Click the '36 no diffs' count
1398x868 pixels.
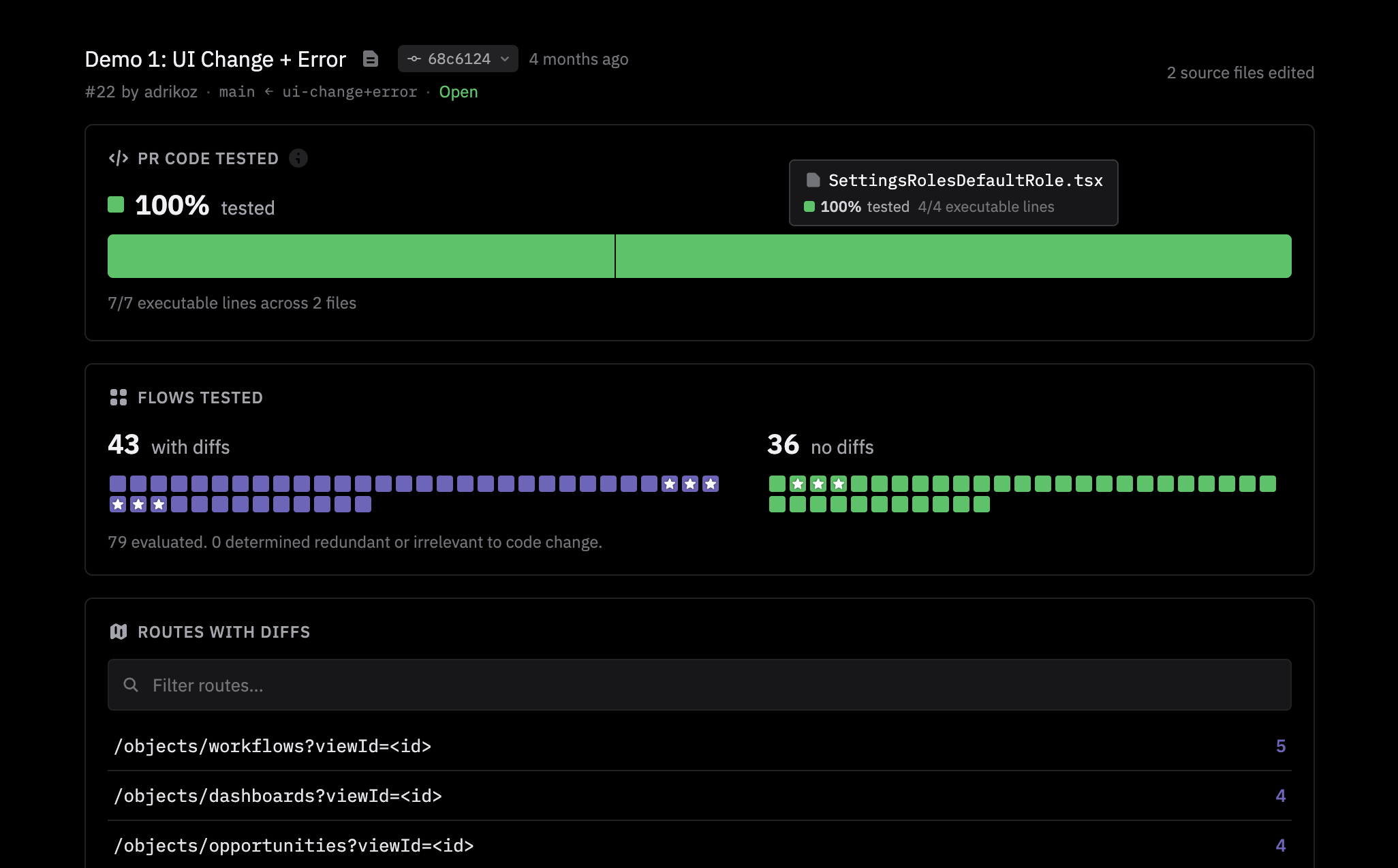(820, 446)
